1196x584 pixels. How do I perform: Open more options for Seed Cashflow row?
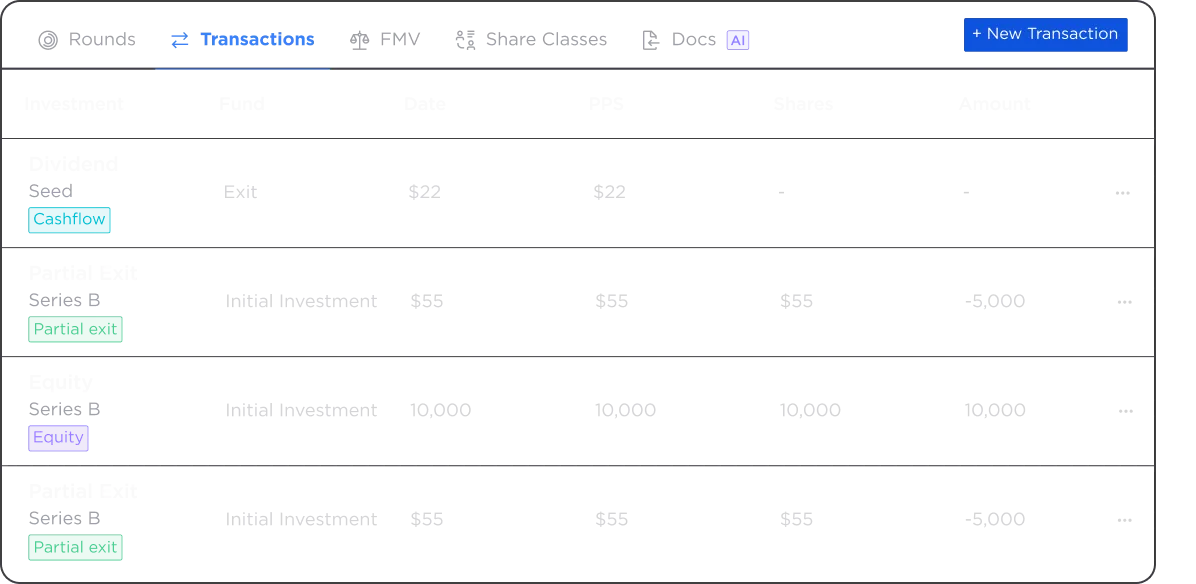pyautogui.click(x=1123, y=193)
